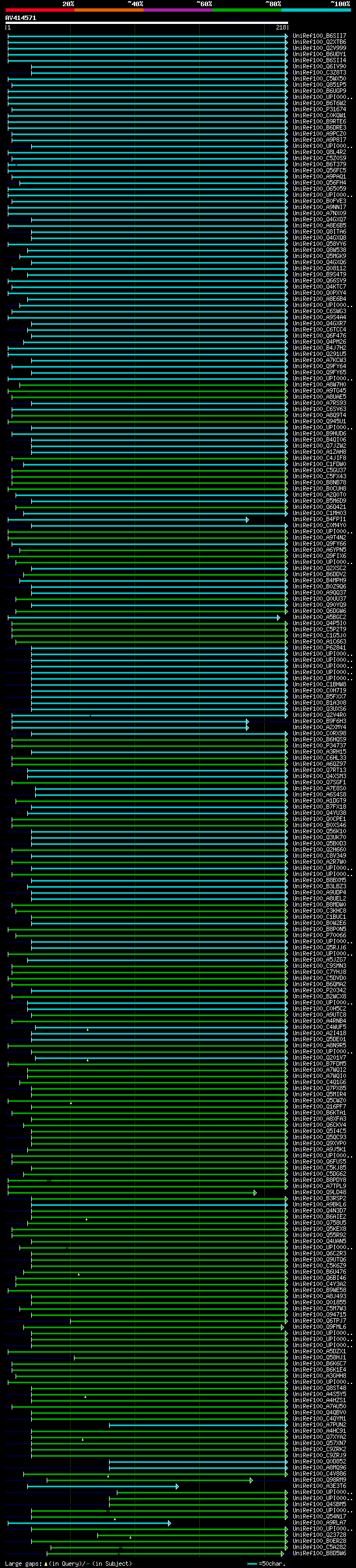Select the UniRef100_B9RTE6 label
The width and height of the screenshot is (356, 1568).
click(x=319, y=122)
